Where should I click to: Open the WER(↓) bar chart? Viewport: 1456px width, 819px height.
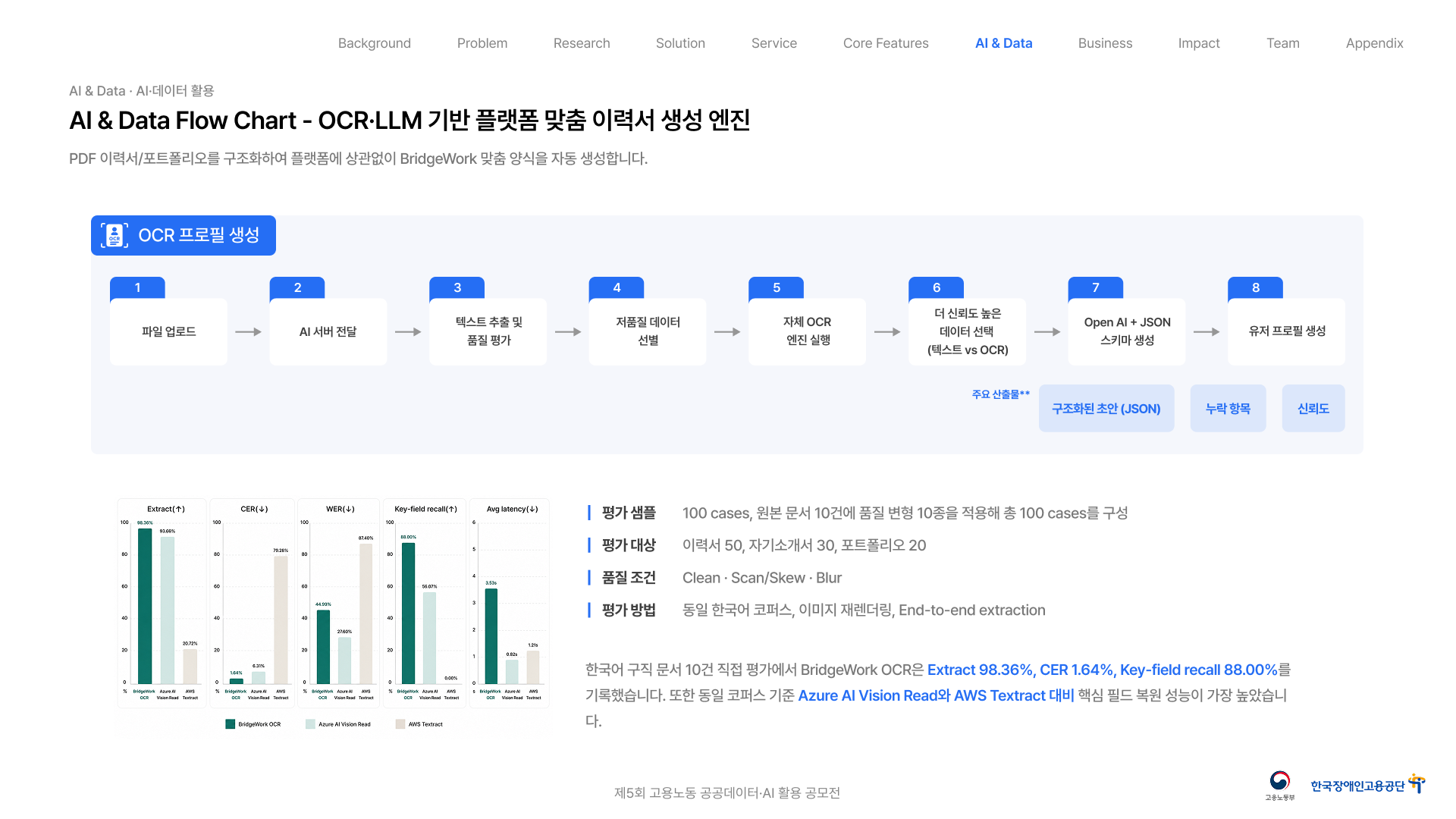click(339, 603)
